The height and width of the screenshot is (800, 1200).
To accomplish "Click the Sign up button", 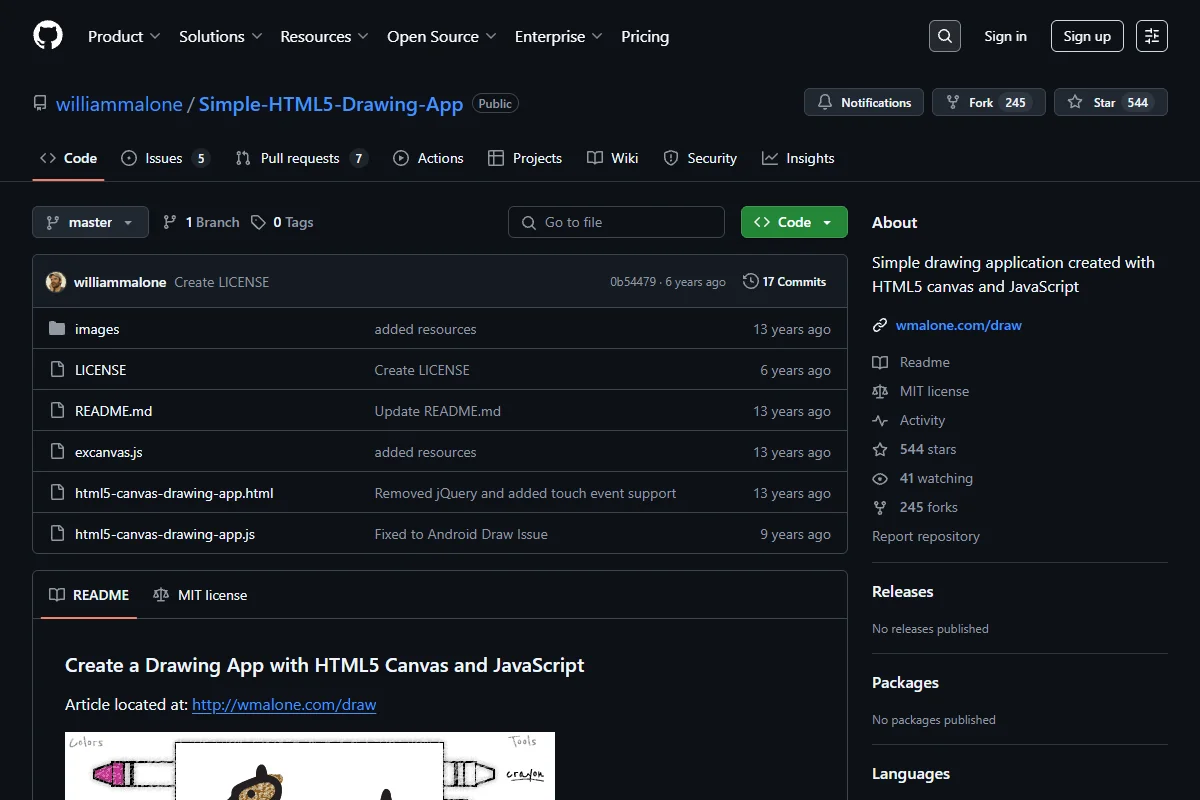I will pyautogui.click(x=1087, y=36).
